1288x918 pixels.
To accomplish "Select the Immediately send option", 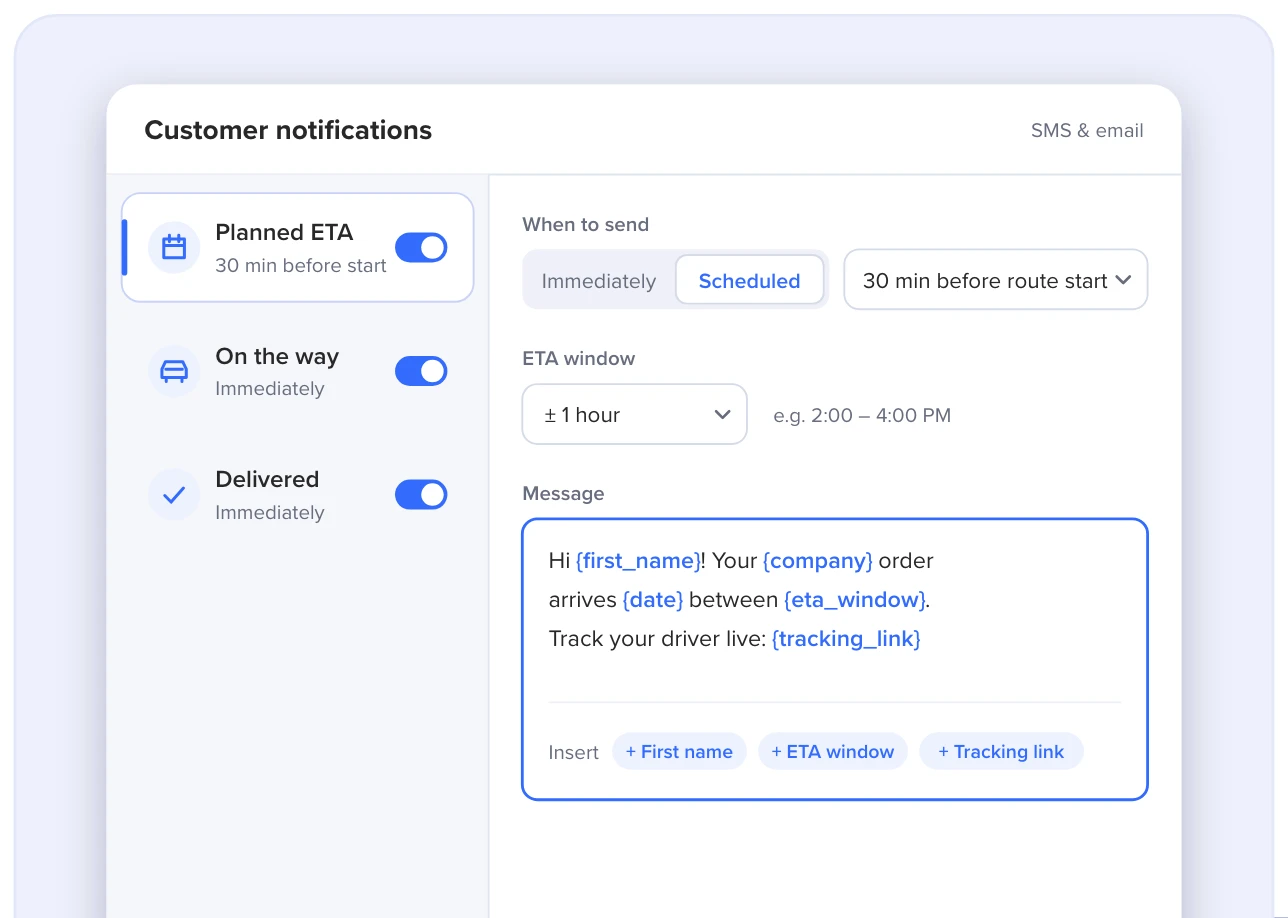I will click(599, 281).
